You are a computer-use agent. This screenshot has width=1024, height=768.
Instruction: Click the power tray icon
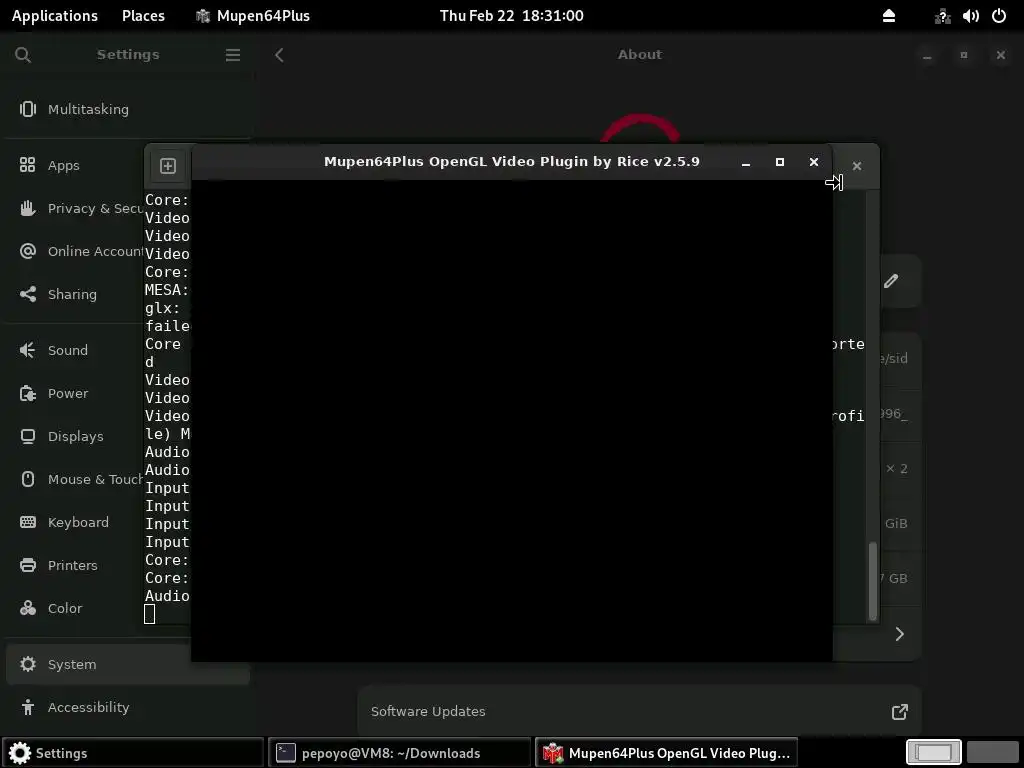(999, 16)
